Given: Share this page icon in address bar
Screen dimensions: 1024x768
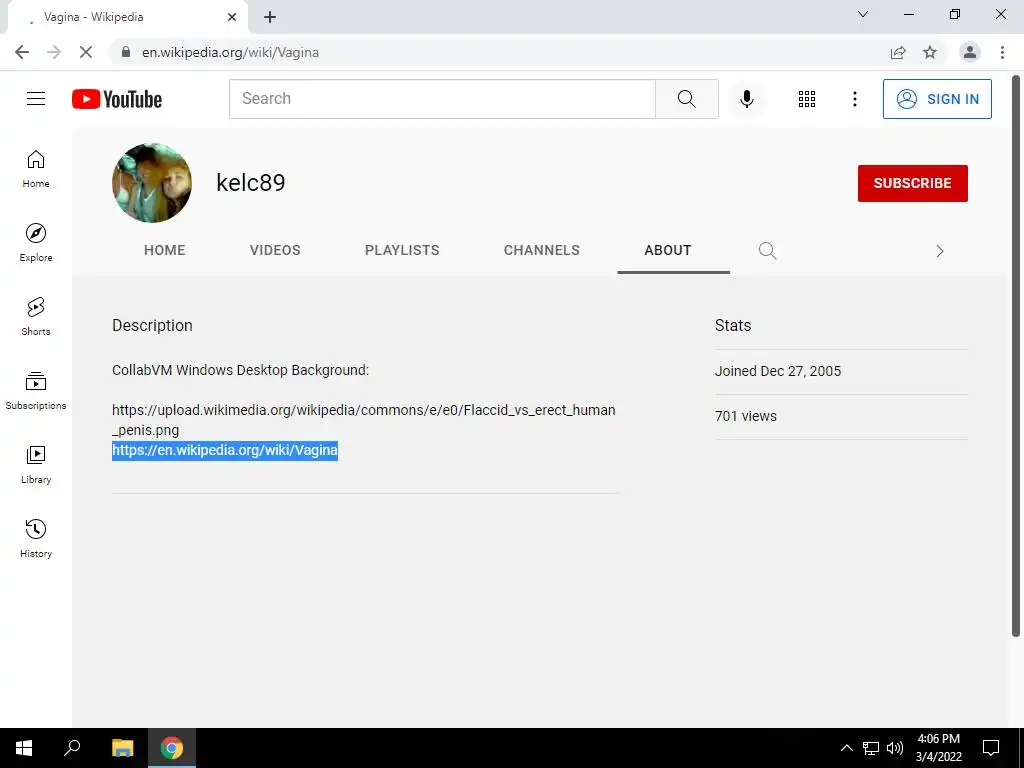Looking at the screenshot, I should pyautogui.click(x=898, y=52).
